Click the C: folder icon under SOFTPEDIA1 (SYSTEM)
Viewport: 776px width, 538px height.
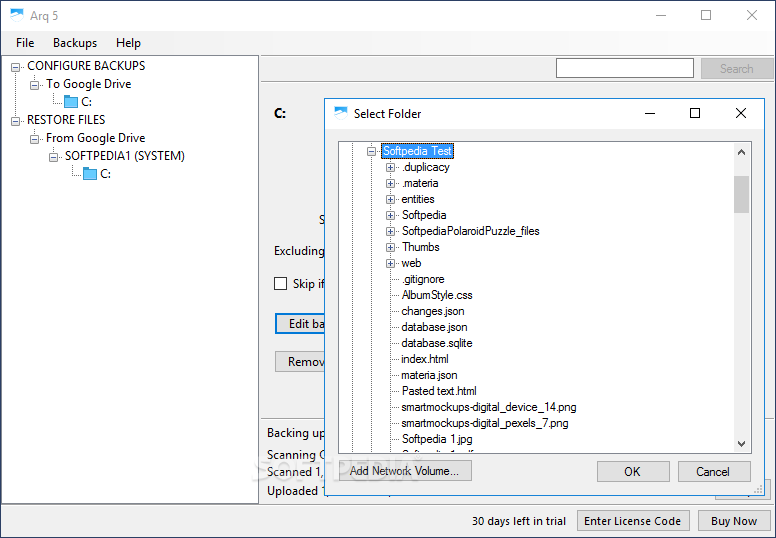pyautogui.click(x=90, y=174)
